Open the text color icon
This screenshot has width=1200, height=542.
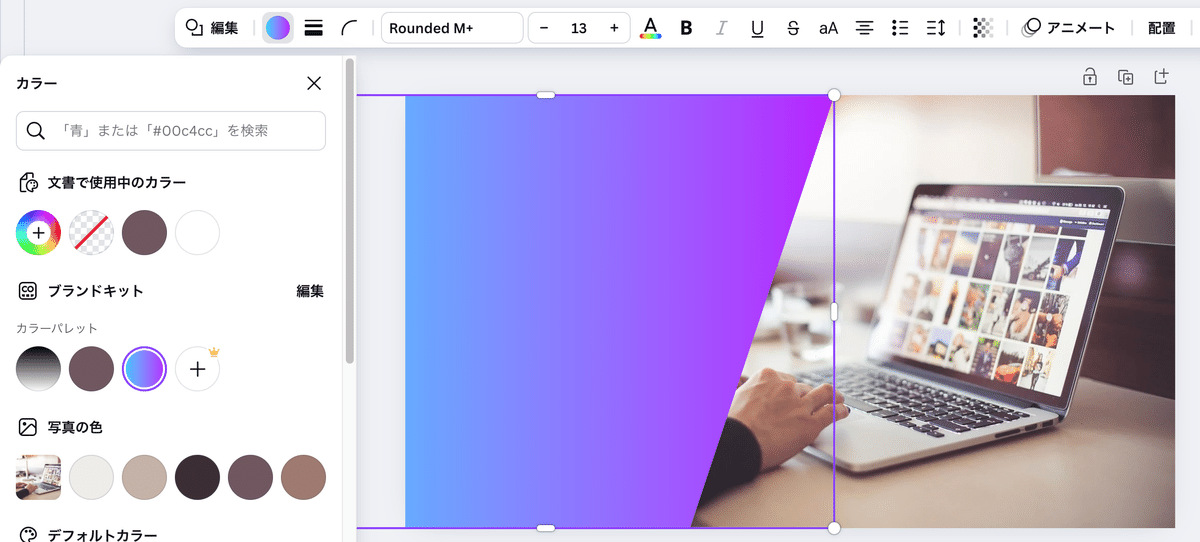(x=651, y=28)
